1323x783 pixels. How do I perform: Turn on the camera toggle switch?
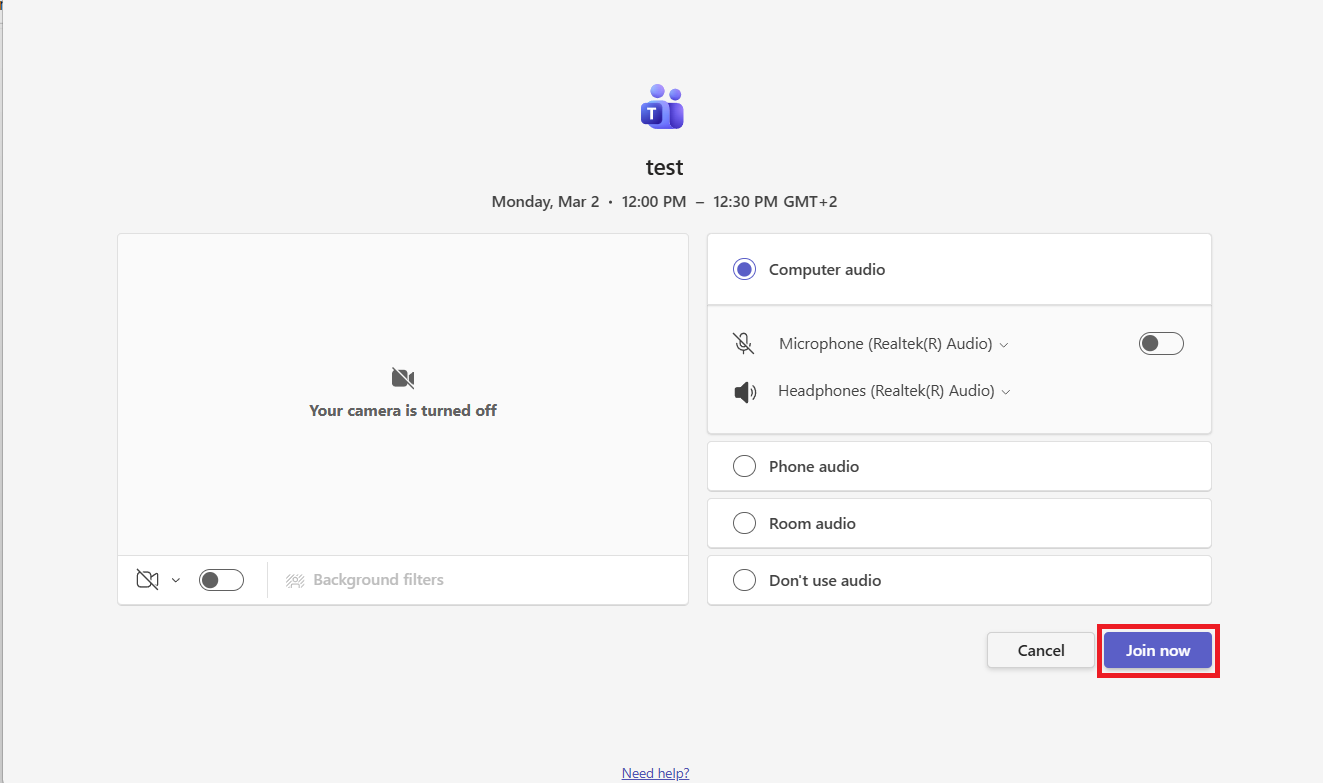click(x=221, y=580)
